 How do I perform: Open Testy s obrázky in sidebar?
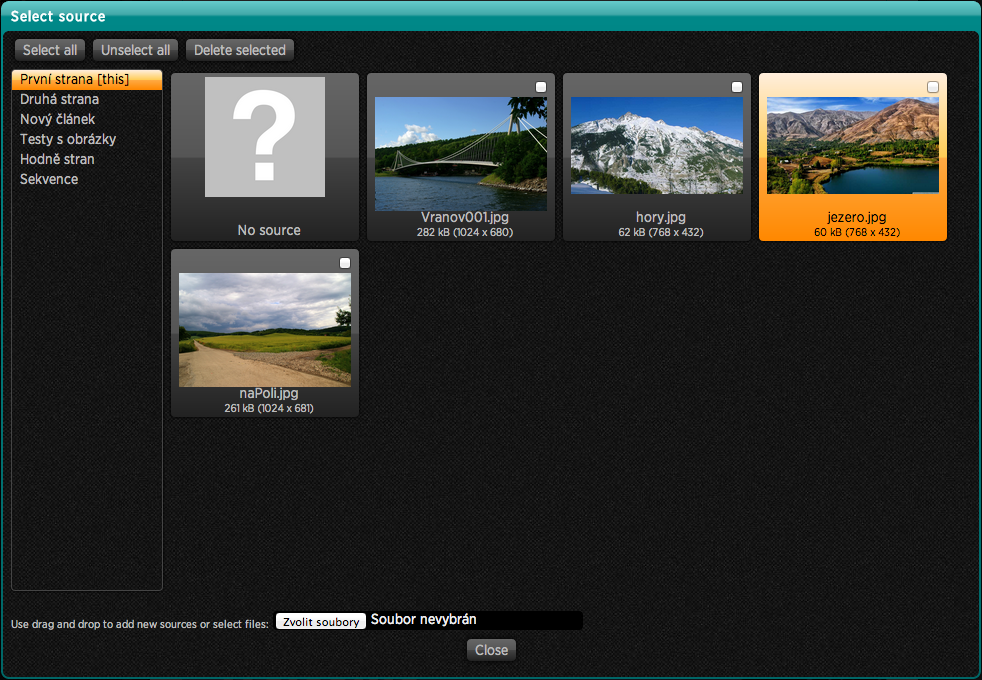tap(68, 139)
